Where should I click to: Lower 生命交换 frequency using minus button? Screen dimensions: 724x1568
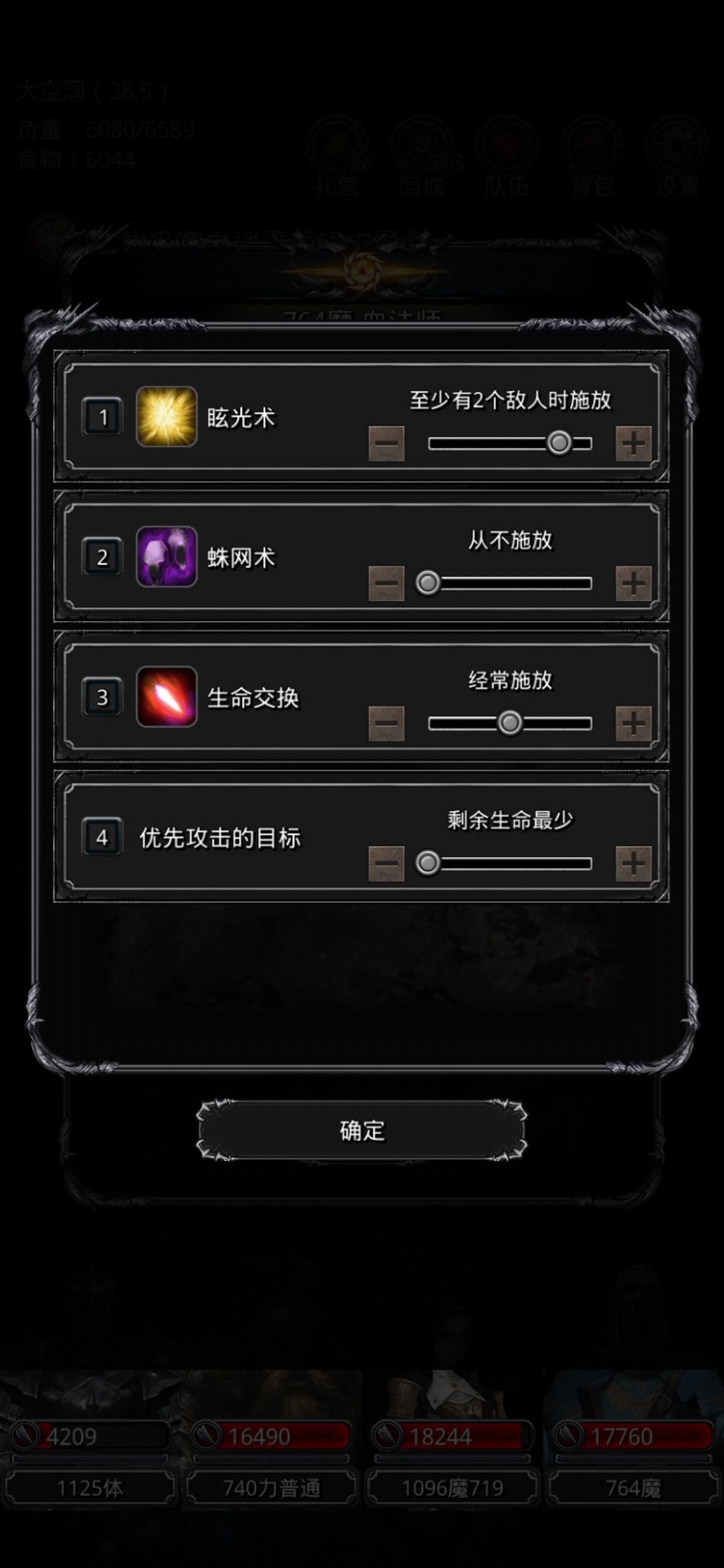click(x=386, y=723)
